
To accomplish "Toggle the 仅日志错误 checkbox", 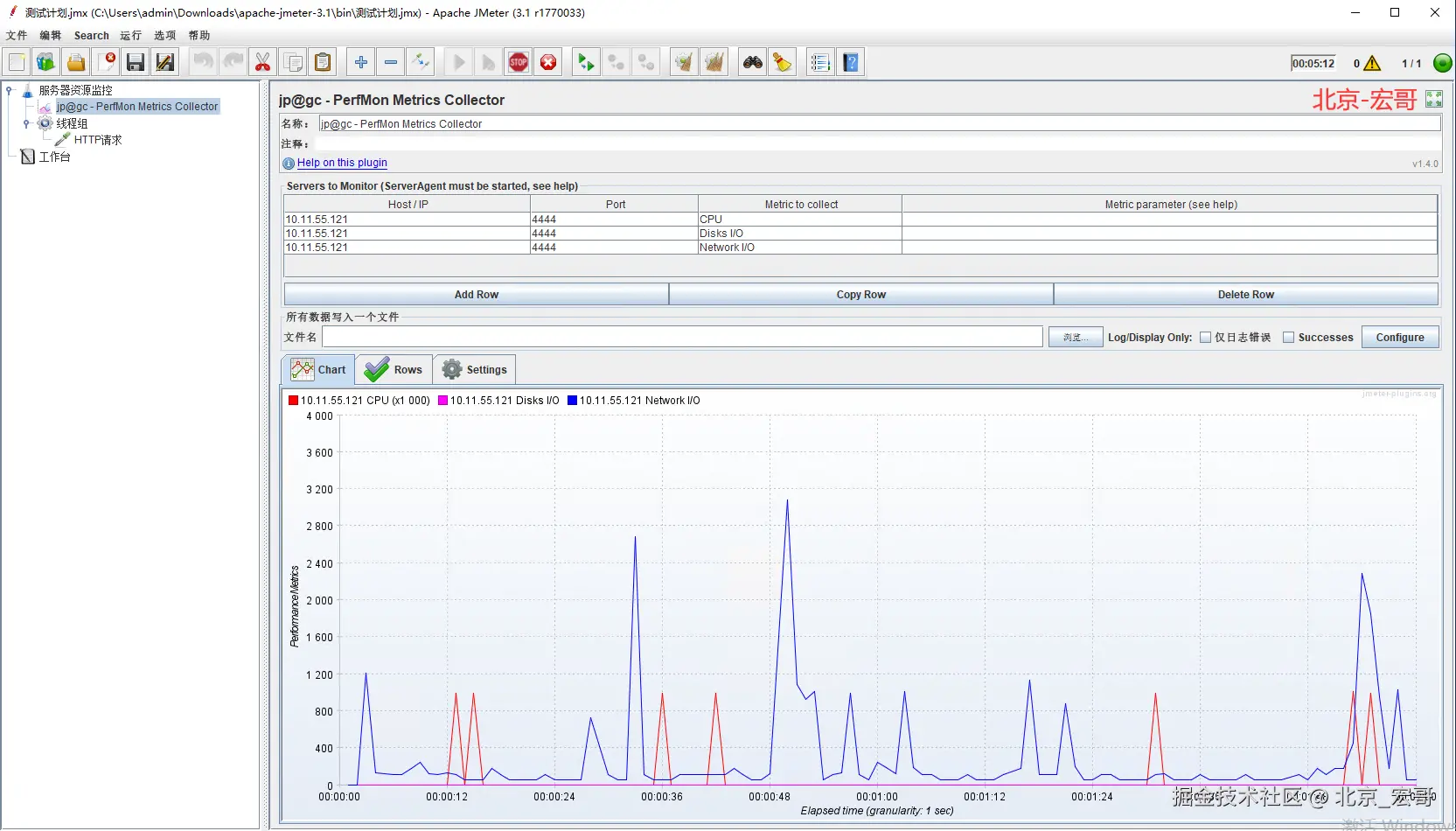I will coord(1205,338).
